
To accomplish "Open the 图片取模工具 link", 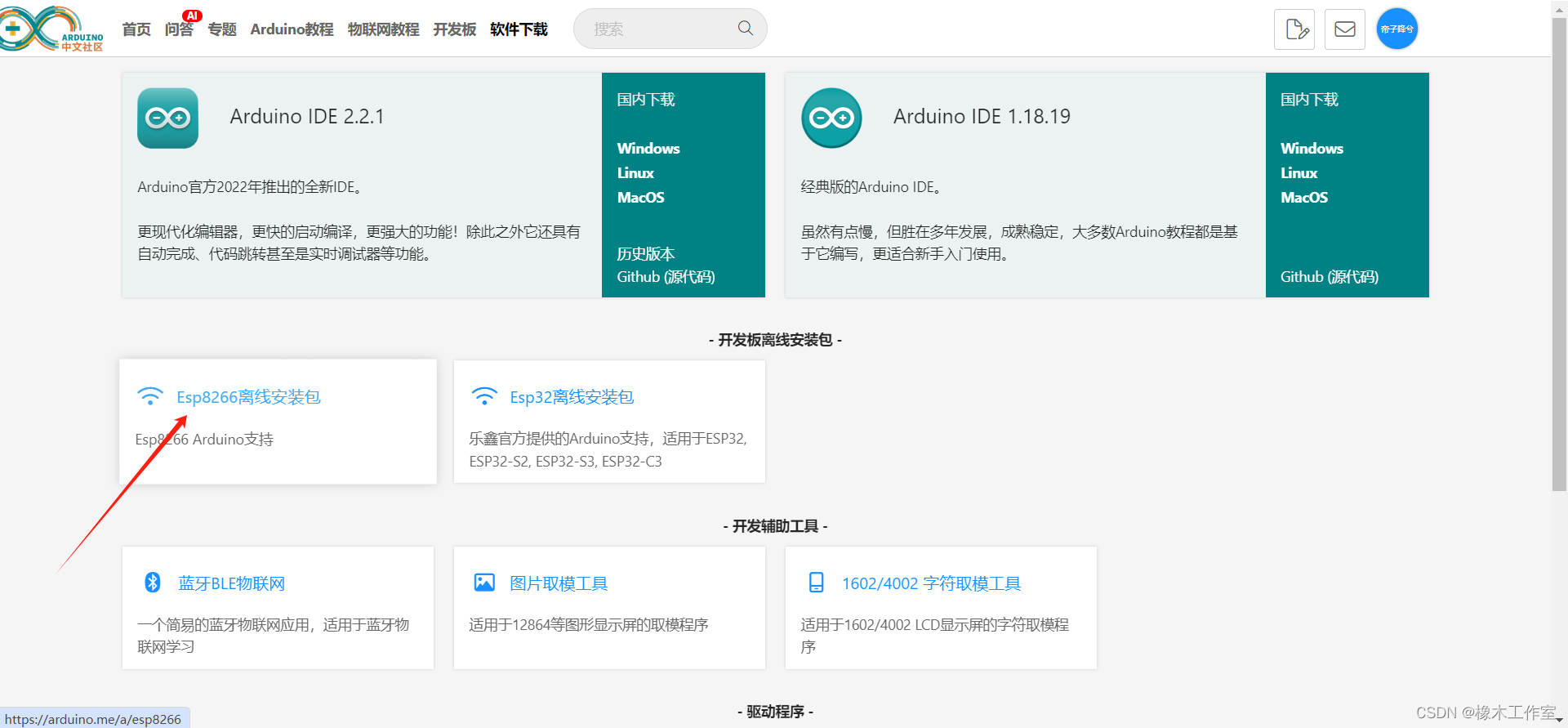I will 559,583.
